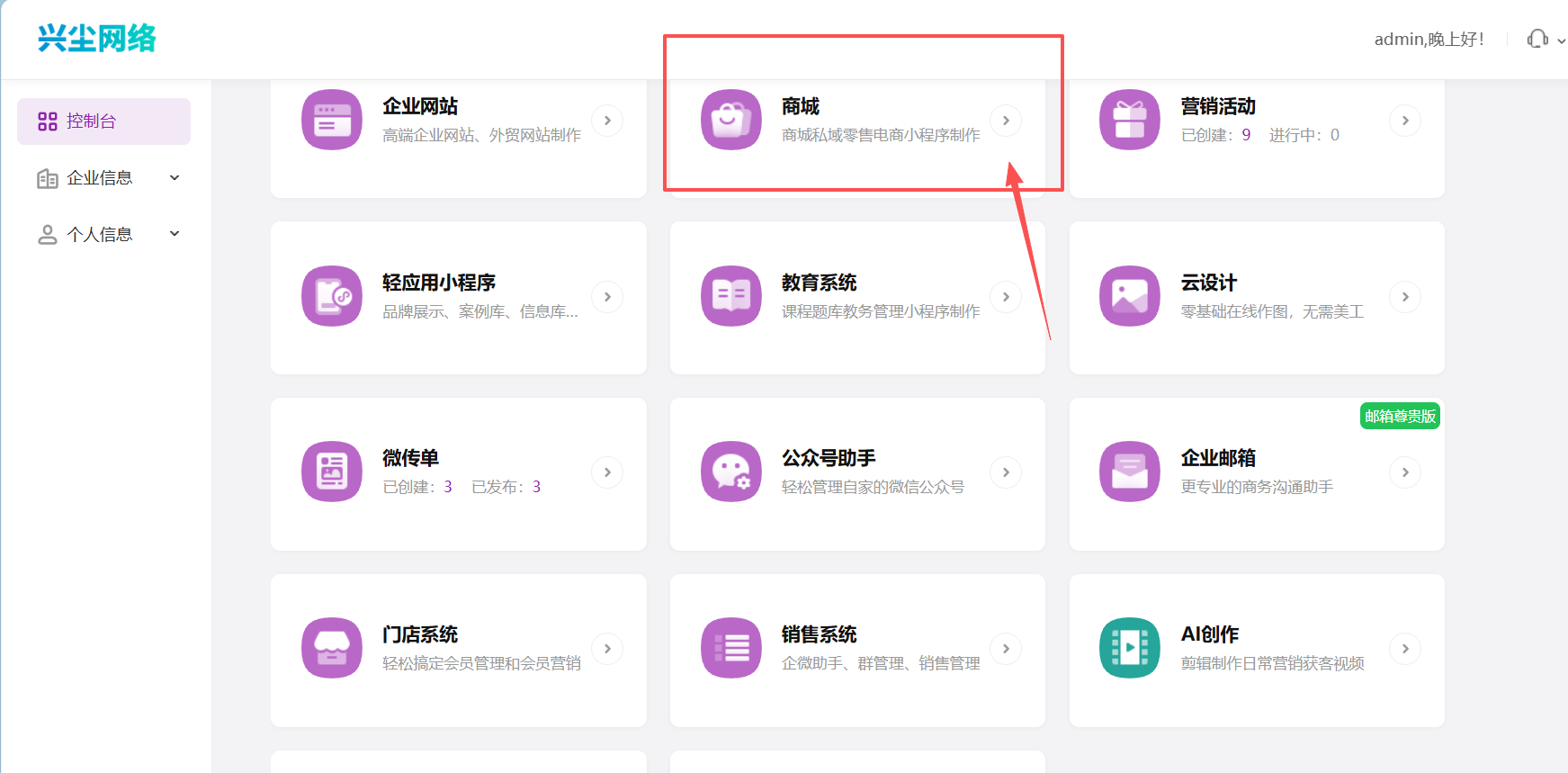Click the 企业网站 title text
The image size is (1568, 773).
click(x=420, y=106)
